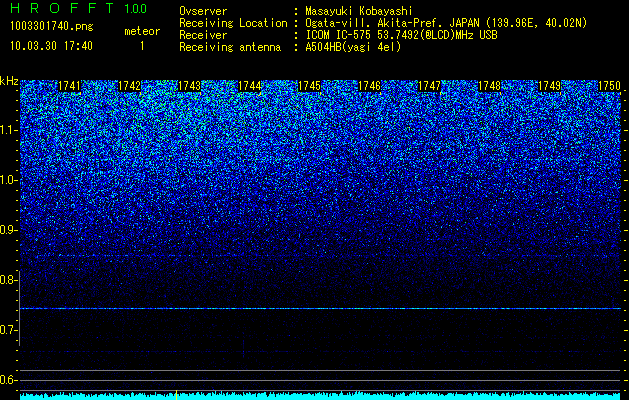The width and height of the screenshot is (629, 400).
Task: Click the 1744 time marker
Action: tap(250, 86)
